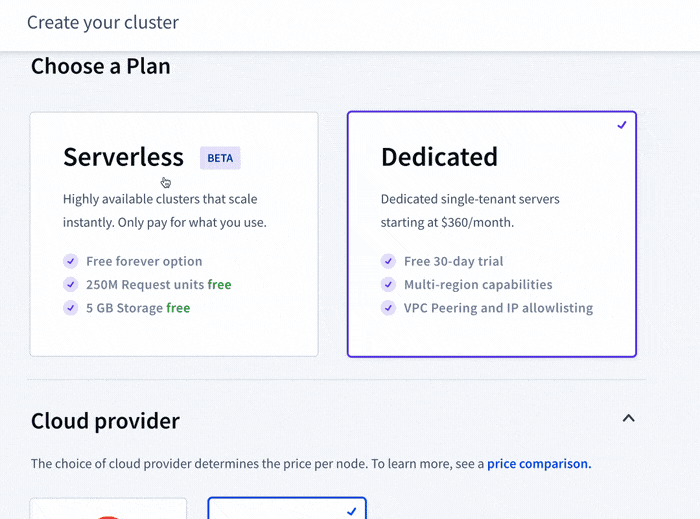Click checkmark on selected cloud provider card
Viewport: 700px width, 519px height.
[x=351, y=511]
